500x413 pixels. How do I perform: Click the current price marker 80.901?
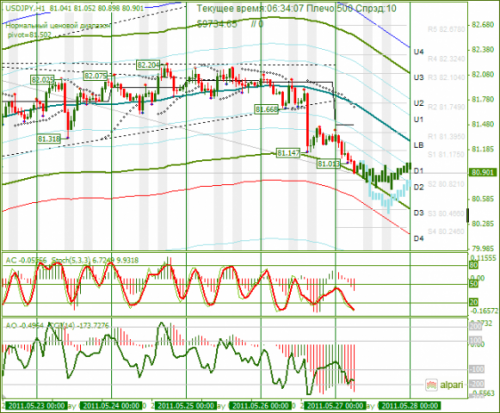pos(482,172)
